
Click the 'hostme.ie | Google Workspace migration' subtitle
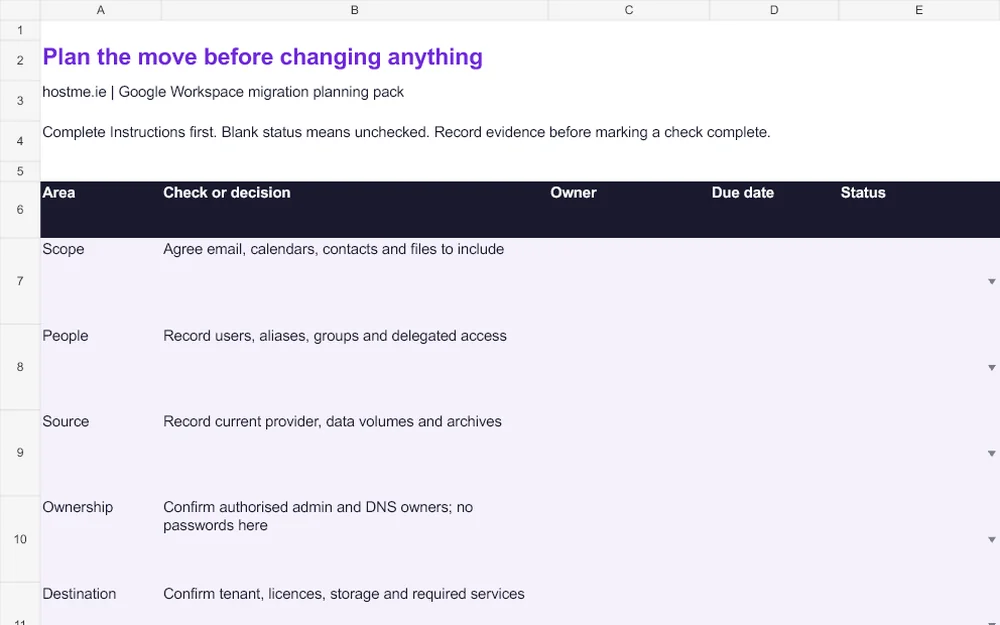tap(223, 92)
